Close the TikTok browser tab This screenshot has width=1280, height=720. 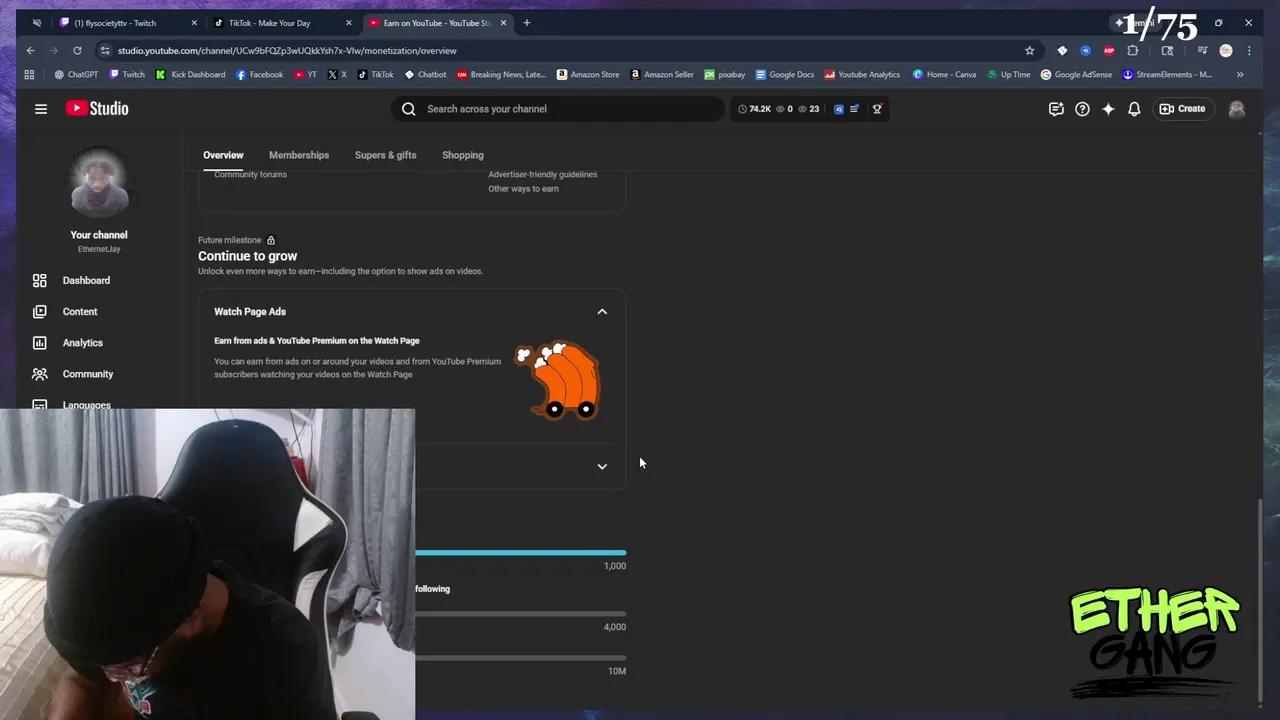349,23
